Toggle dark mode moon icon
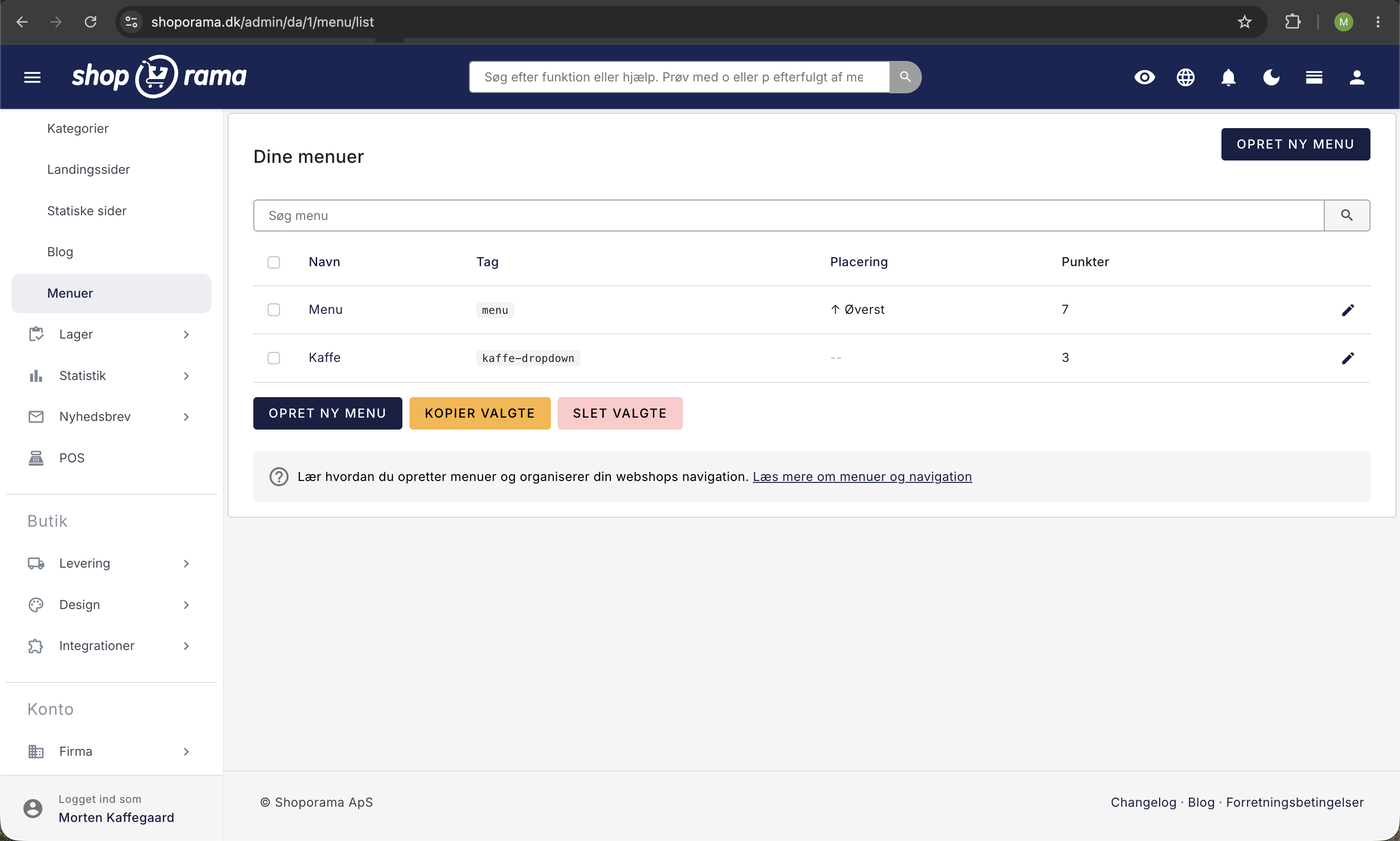The image size is (1400, 841). pyautogui.click(x=1272, y=77)
